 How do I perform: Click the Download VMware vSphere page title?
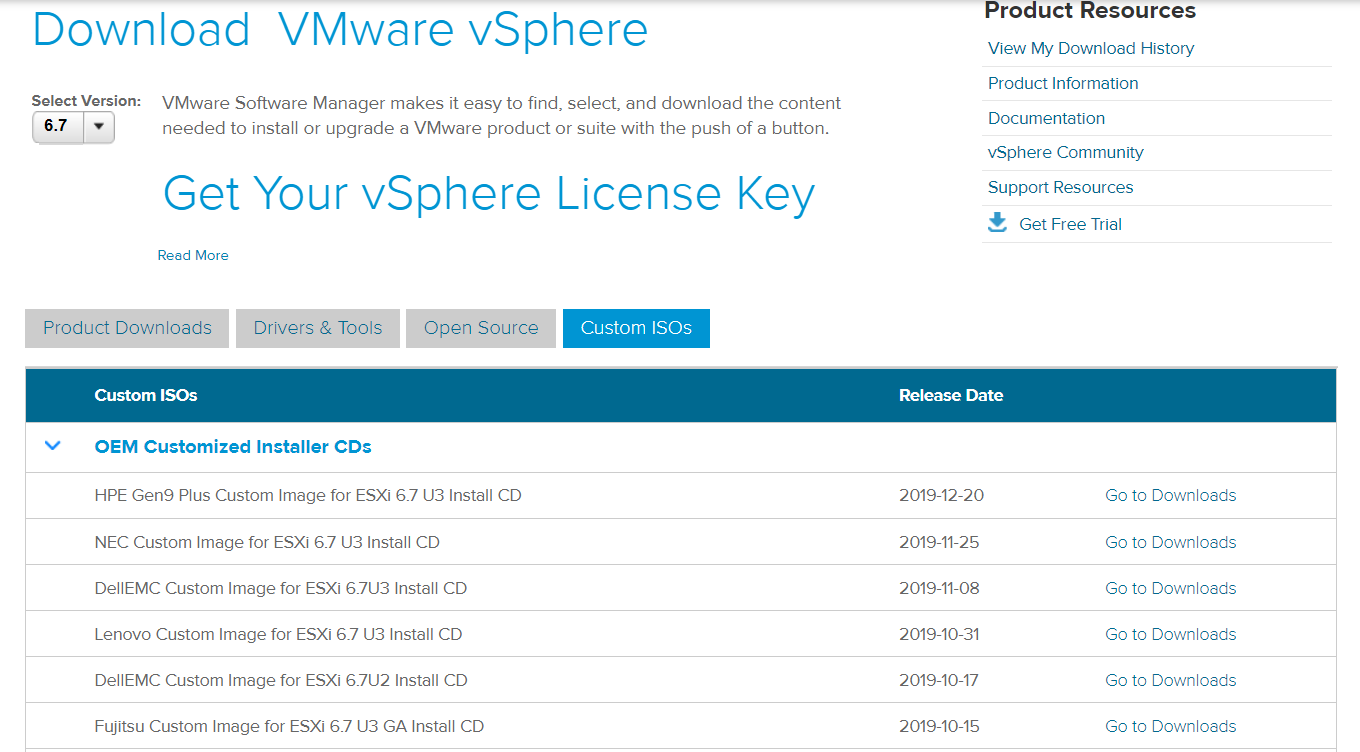tap(340, 28)
